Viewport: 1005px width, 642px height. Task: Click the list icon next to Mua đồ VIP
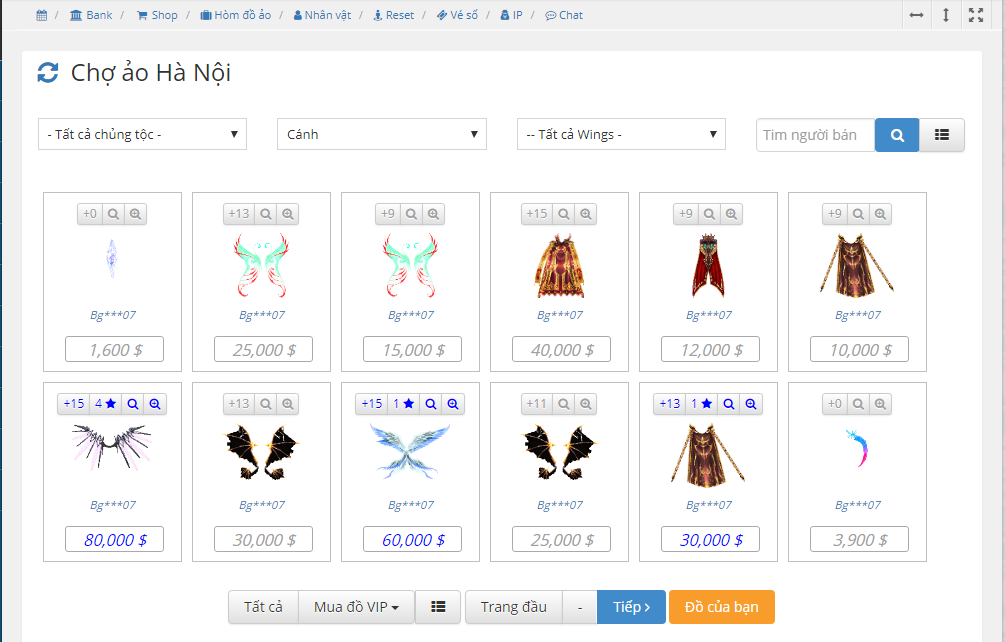point(438,607)
